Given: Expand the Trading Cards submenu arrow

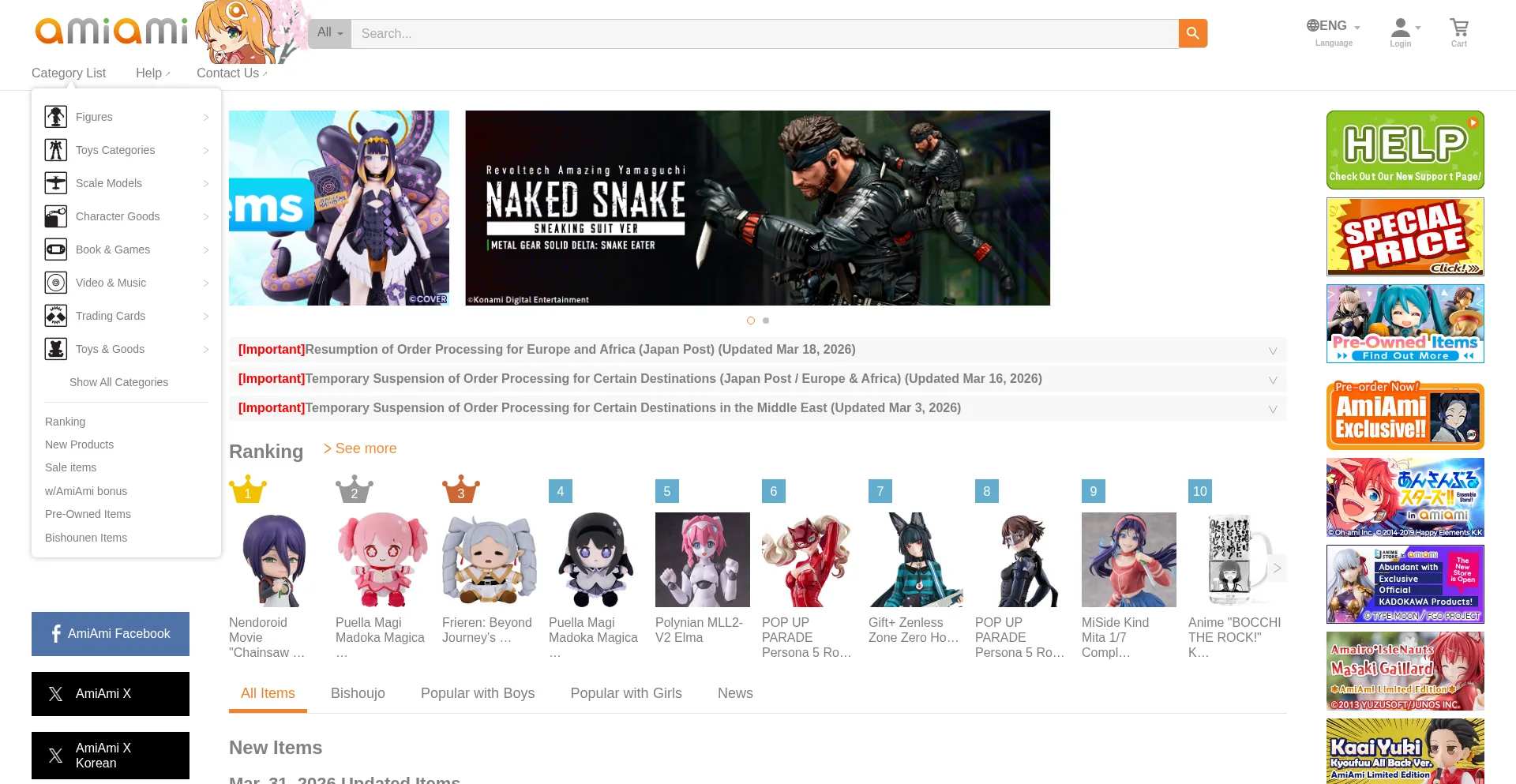Looking at the screenshot, I should tap(206, 317).
